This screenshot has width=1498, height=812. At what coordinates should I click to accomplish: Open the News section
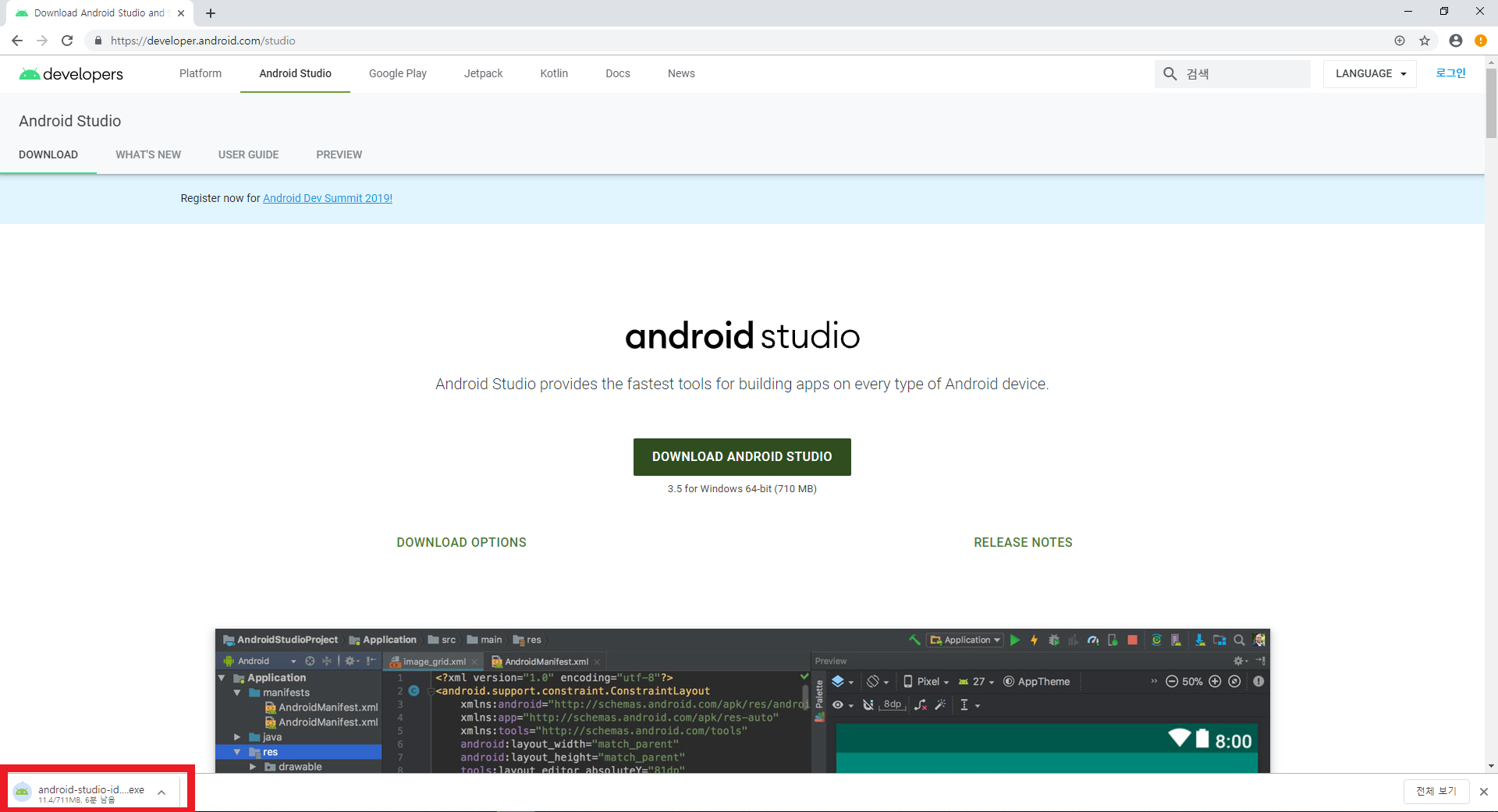[681, 73]
